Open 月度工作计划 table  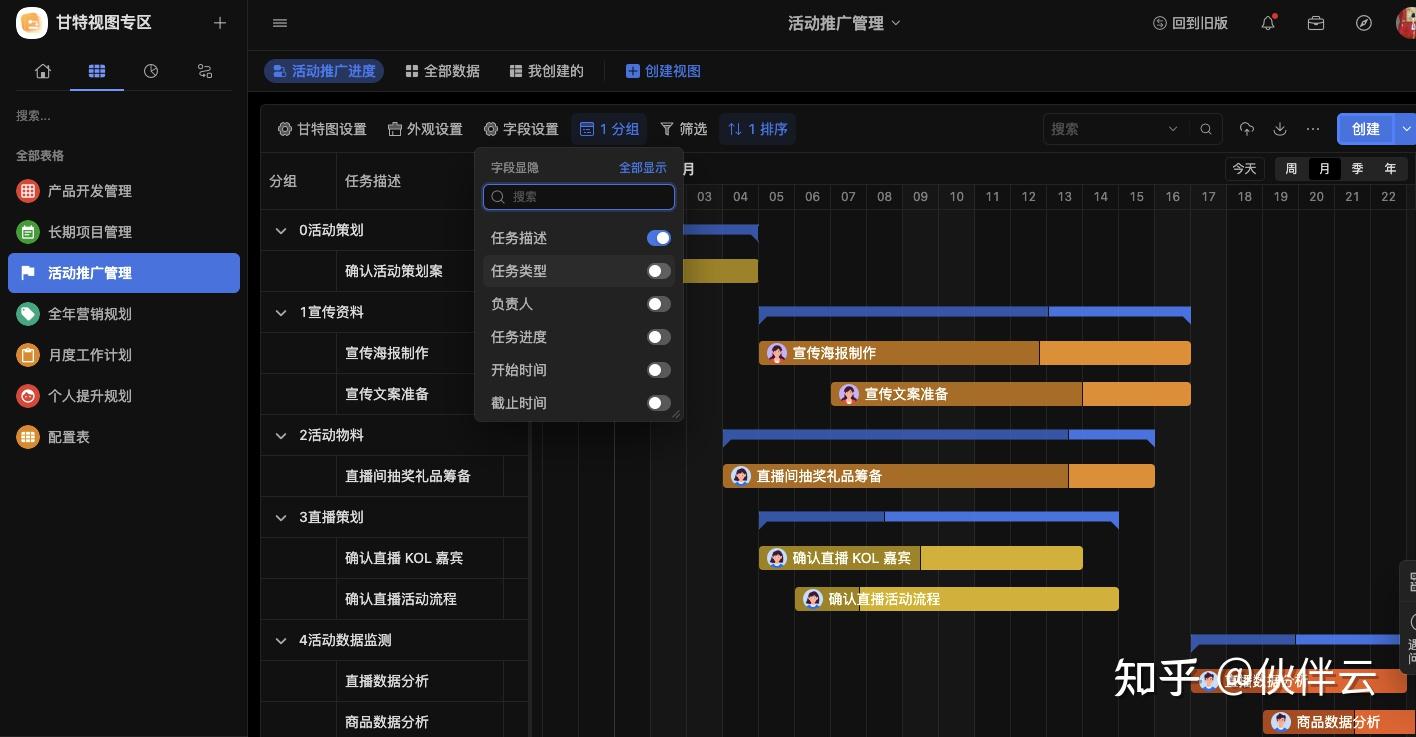124,355
